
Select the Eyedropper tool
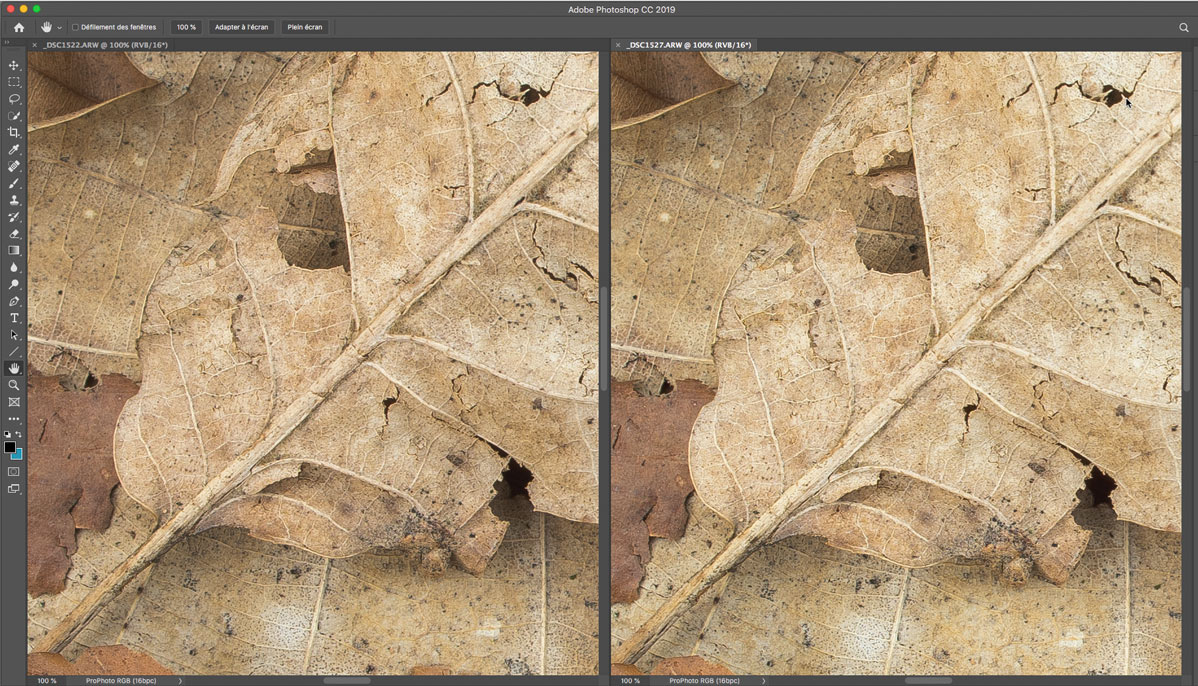(14, 149)
